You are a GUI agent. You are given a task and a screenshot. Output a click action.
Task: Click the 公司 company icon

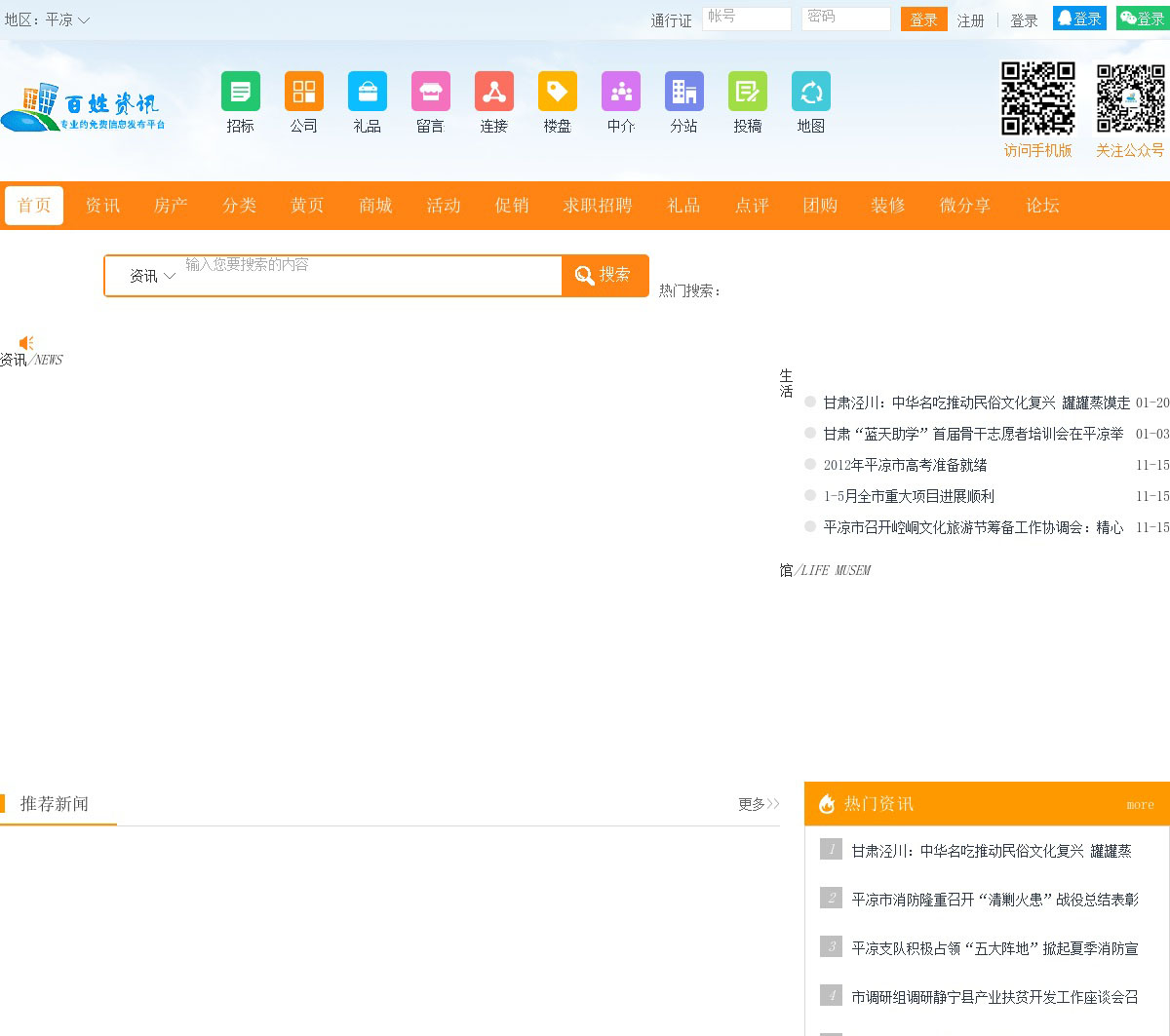click(304, 92)
